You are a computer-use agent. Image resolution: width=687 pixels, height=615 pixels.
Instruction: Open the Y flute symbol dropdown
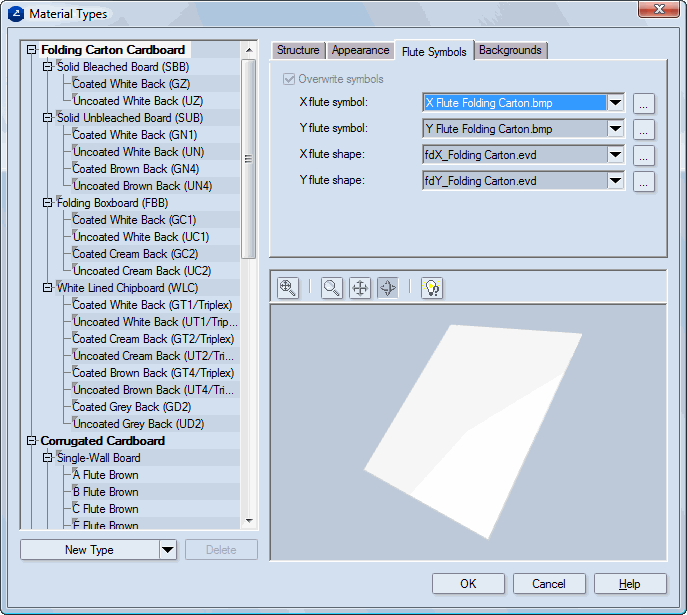pos(616,129)
